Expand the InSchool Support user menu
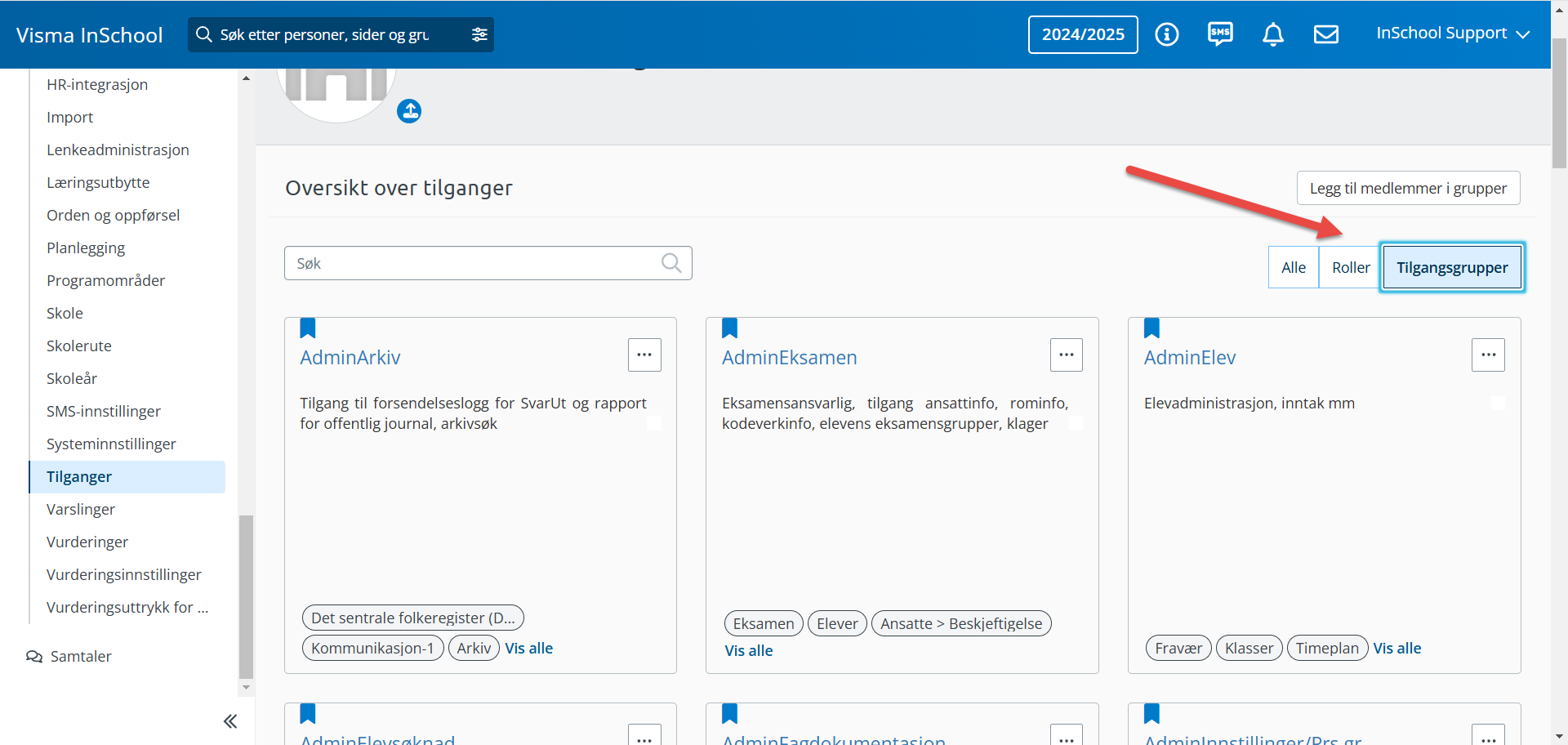Image resolution: width=1568 pixels, height=745 pixels. coord(1452,33)
